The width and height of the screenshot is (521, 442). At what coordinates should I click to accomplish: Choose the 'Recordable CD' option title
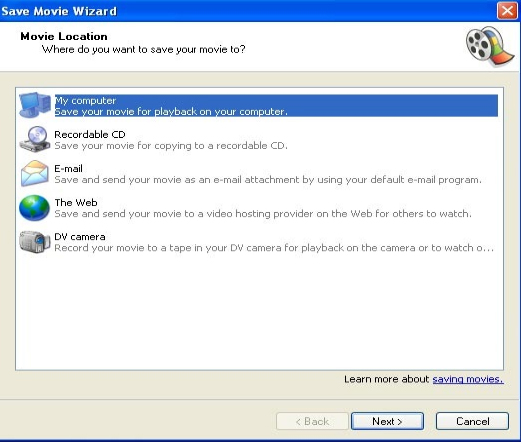pos(90,134)
